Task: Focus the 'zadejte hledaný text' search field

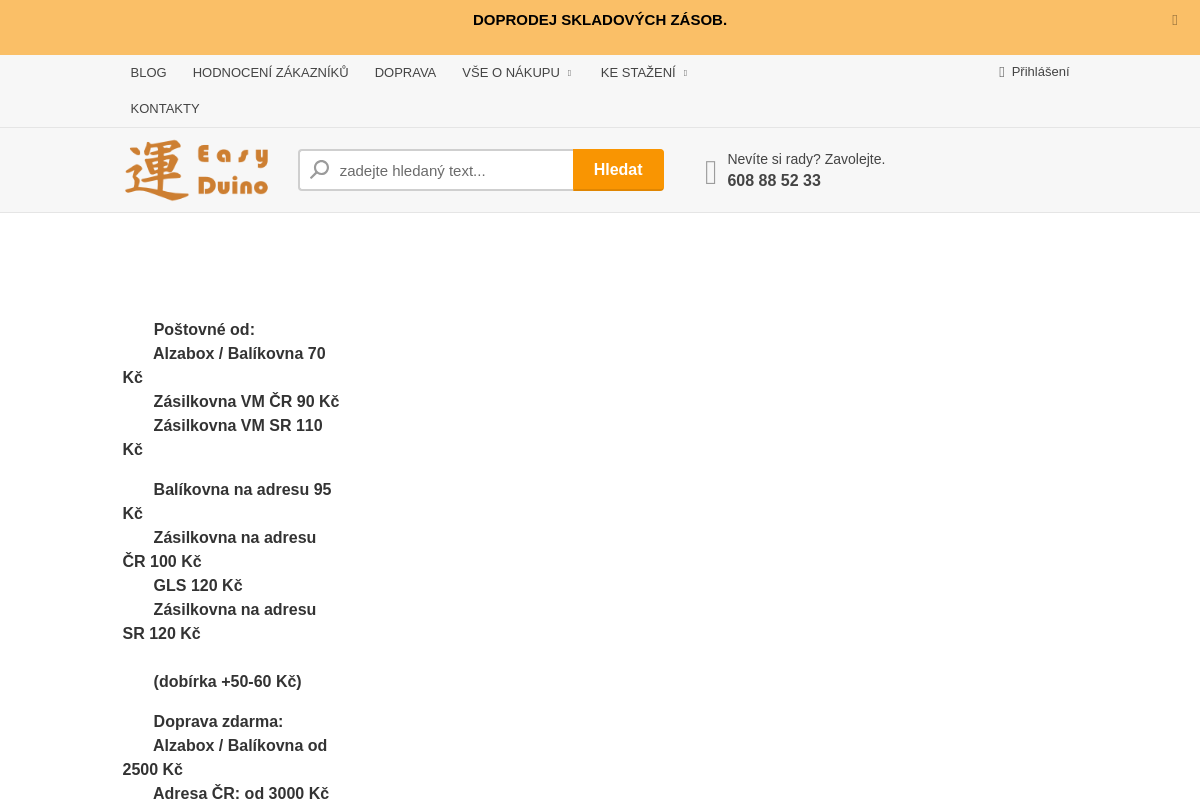Action: click(450, 170)
